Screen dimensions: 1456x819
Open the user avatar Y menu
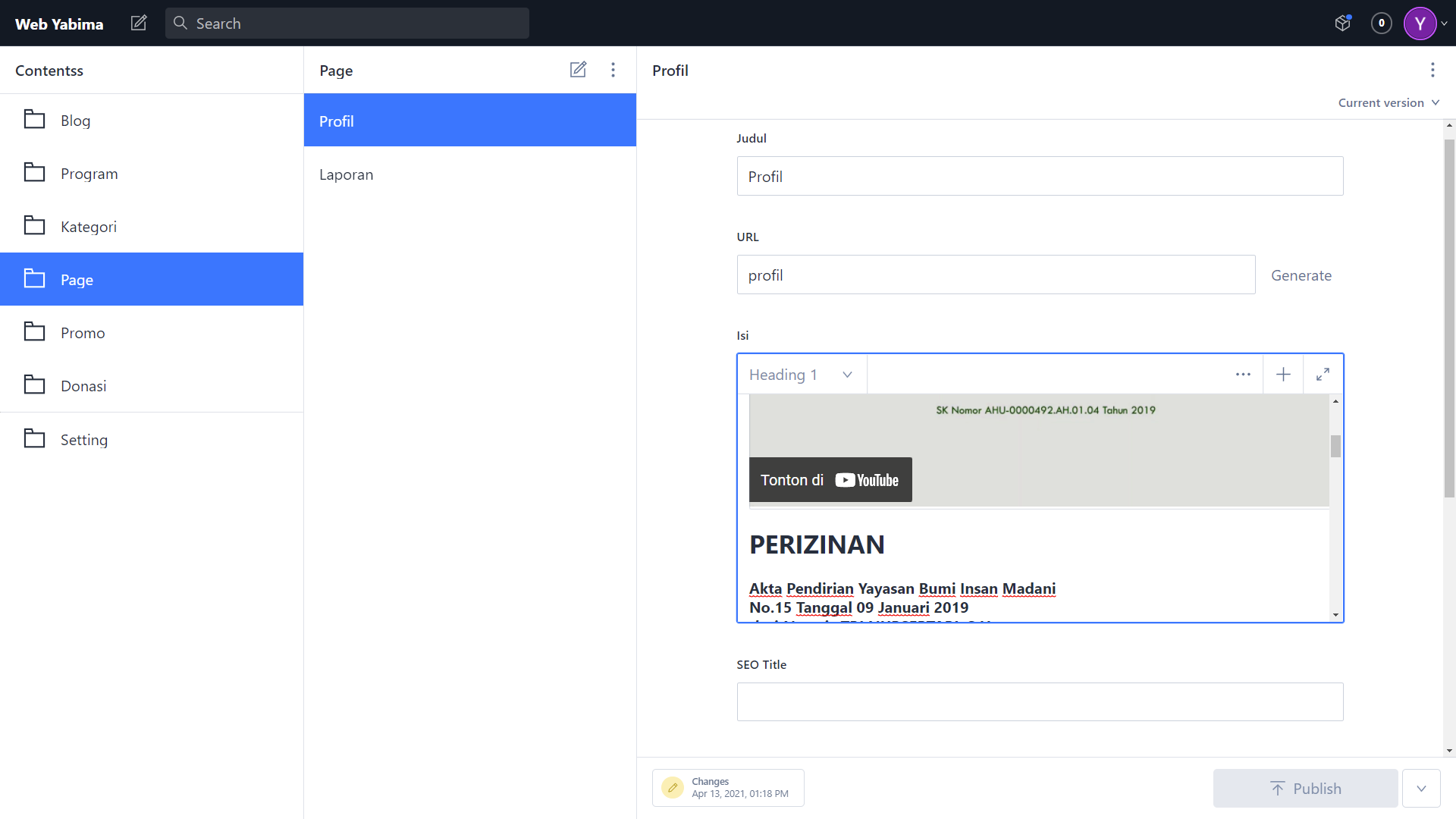1420,23
